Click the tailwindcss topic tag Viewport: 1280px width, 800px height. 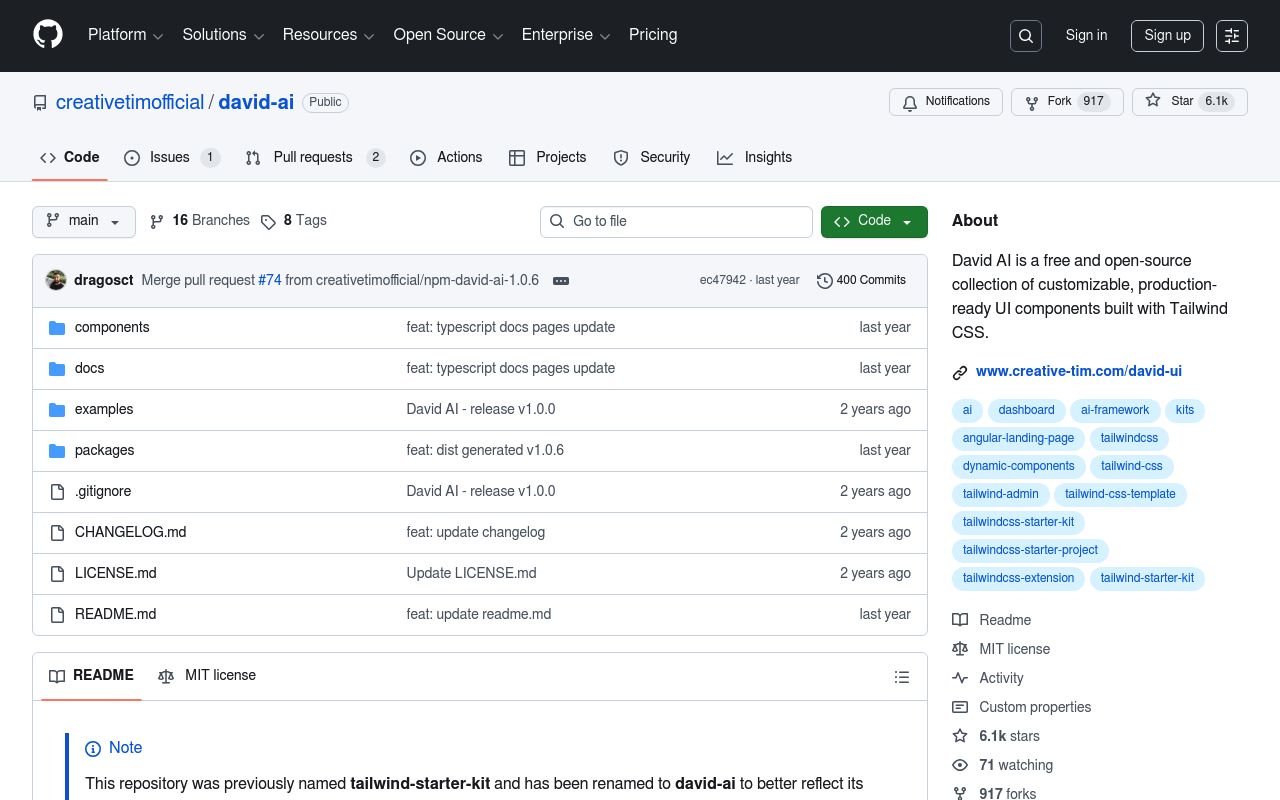tap(1129, 438)
